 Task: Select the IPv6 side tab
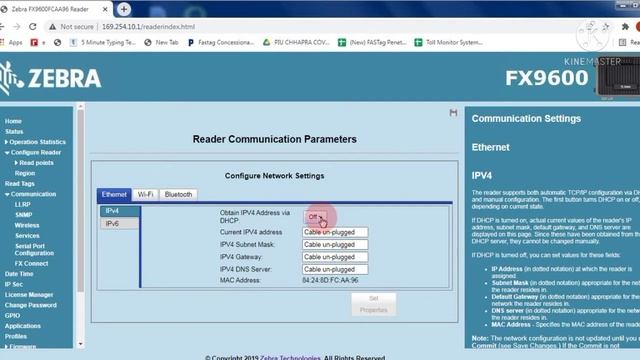coord(120,224)
